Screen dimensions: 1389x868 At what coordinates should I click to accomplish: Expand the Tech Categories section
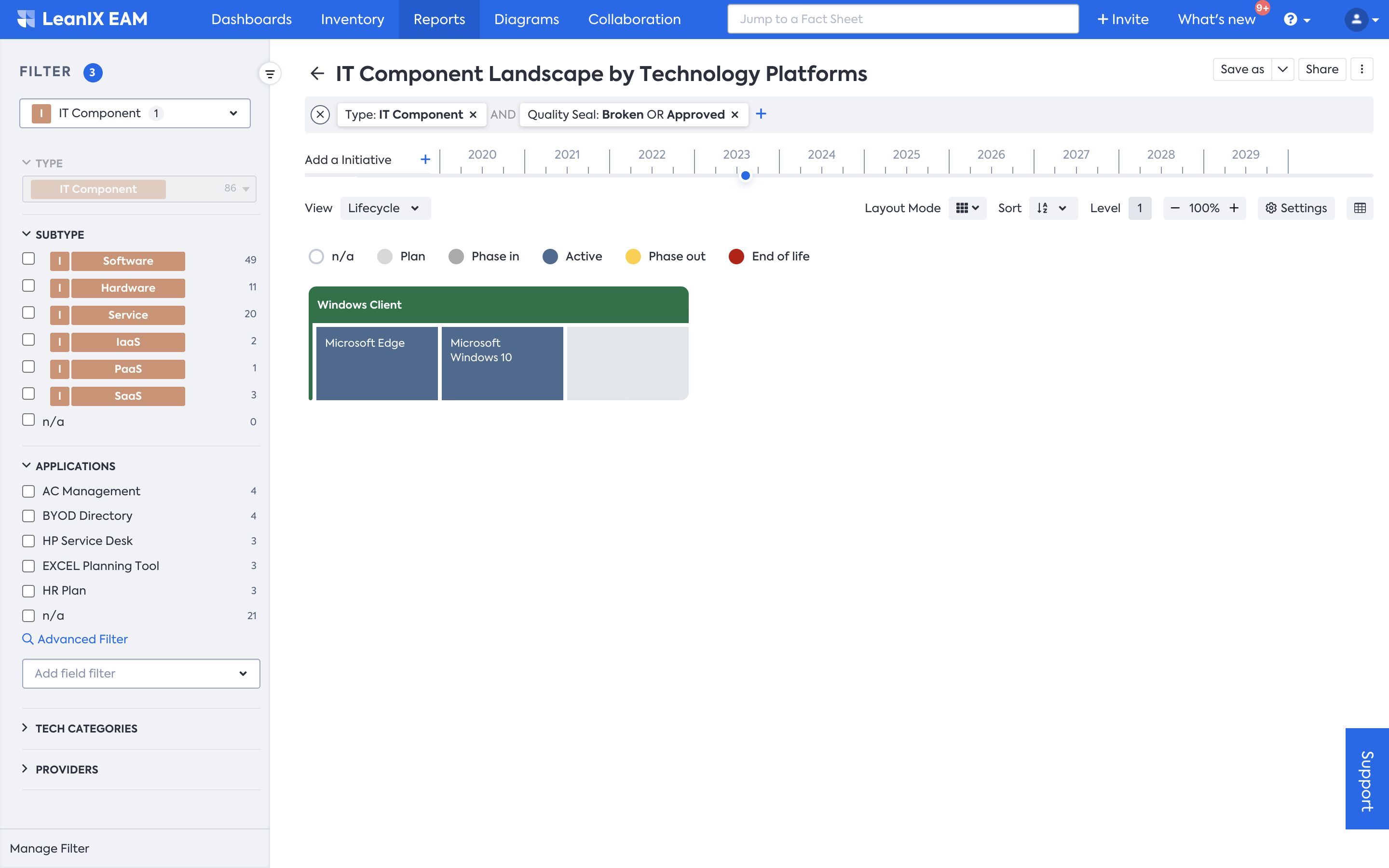[x=86, y=728]
